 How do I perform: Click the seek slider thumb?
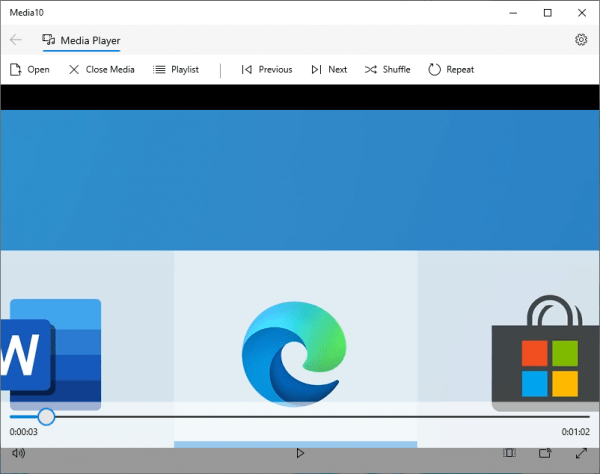[46, 417]
